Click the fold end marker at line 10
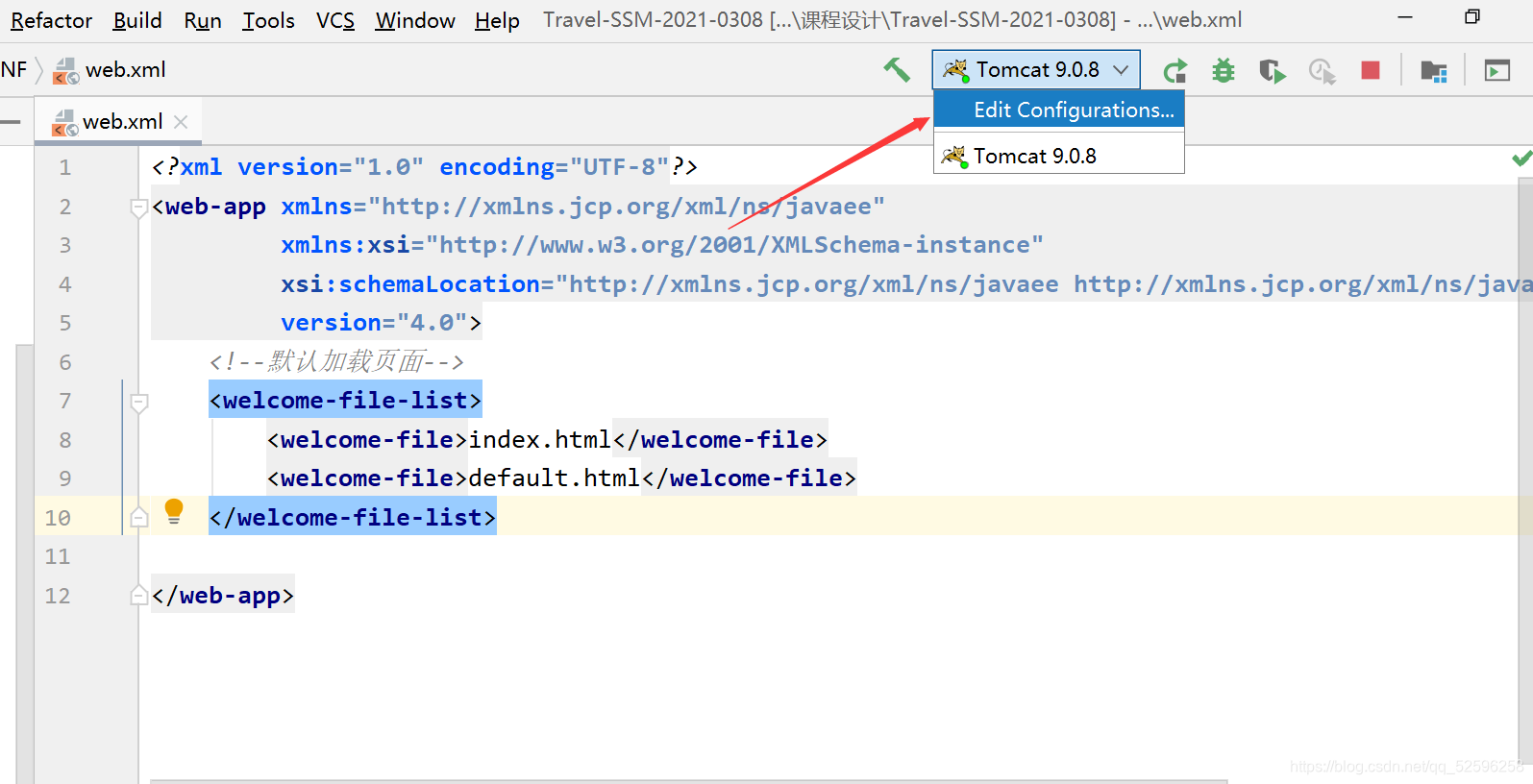This screenshot has height=784, width=1533. pos(138,518)
